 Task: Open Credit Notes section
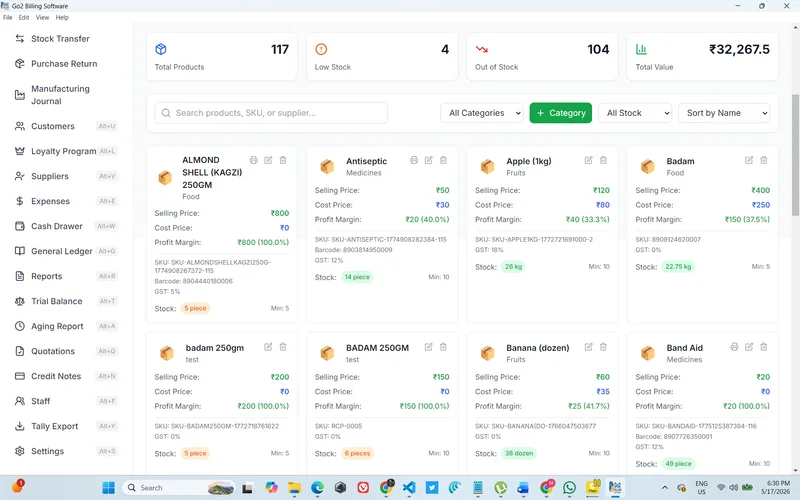pyautogui.click(x=66, y=376)
